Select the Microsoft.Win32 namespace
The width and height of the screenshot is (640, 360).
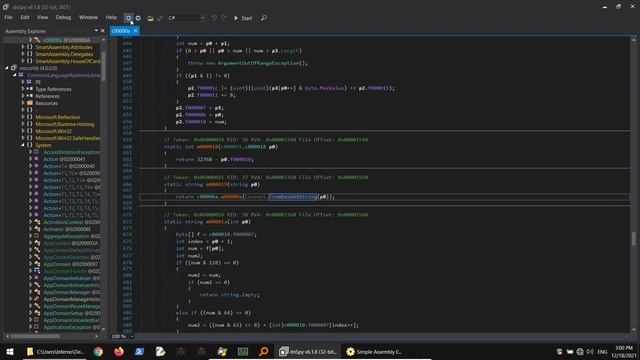click(x=53, y=131)
